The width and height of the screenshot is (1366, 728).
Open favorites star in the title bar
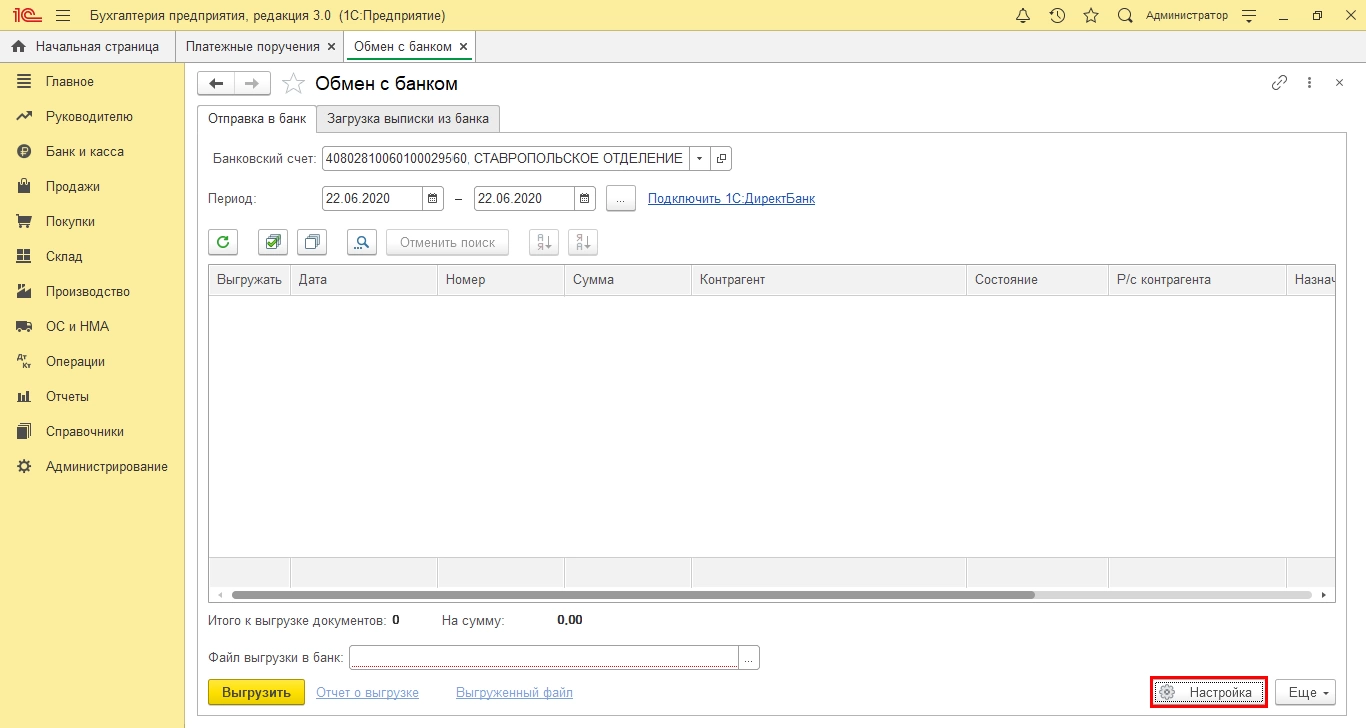pyautogui.click(x=1091, y=16)
